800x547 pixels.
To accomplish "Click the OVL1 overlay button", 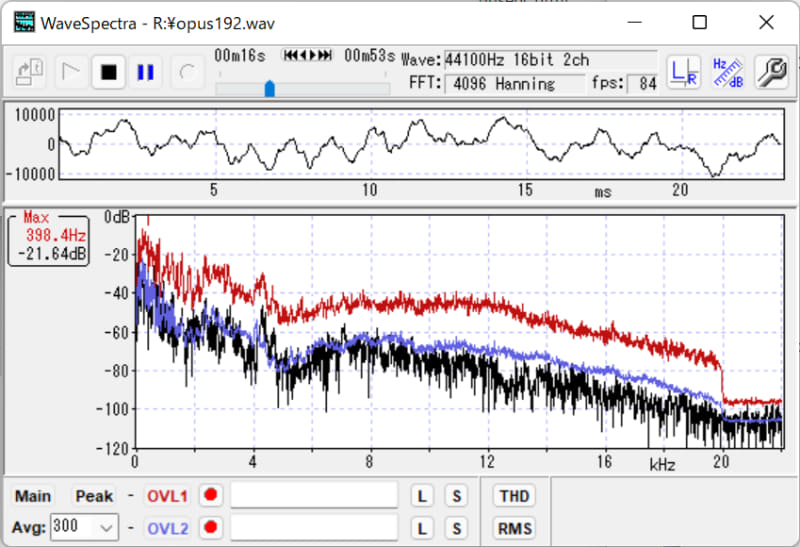I will 167,496.
